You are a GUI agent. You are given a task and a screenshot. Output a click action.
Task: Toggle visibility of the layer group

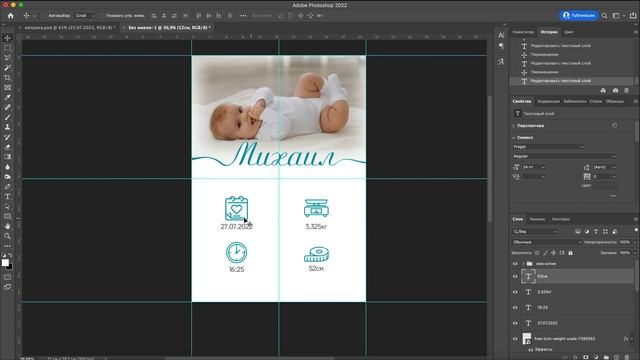click(x=515, y=264)
